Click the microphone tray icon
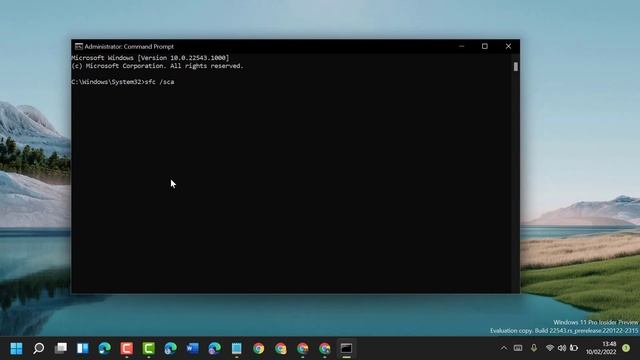640x360 pixels. (534, 348)
